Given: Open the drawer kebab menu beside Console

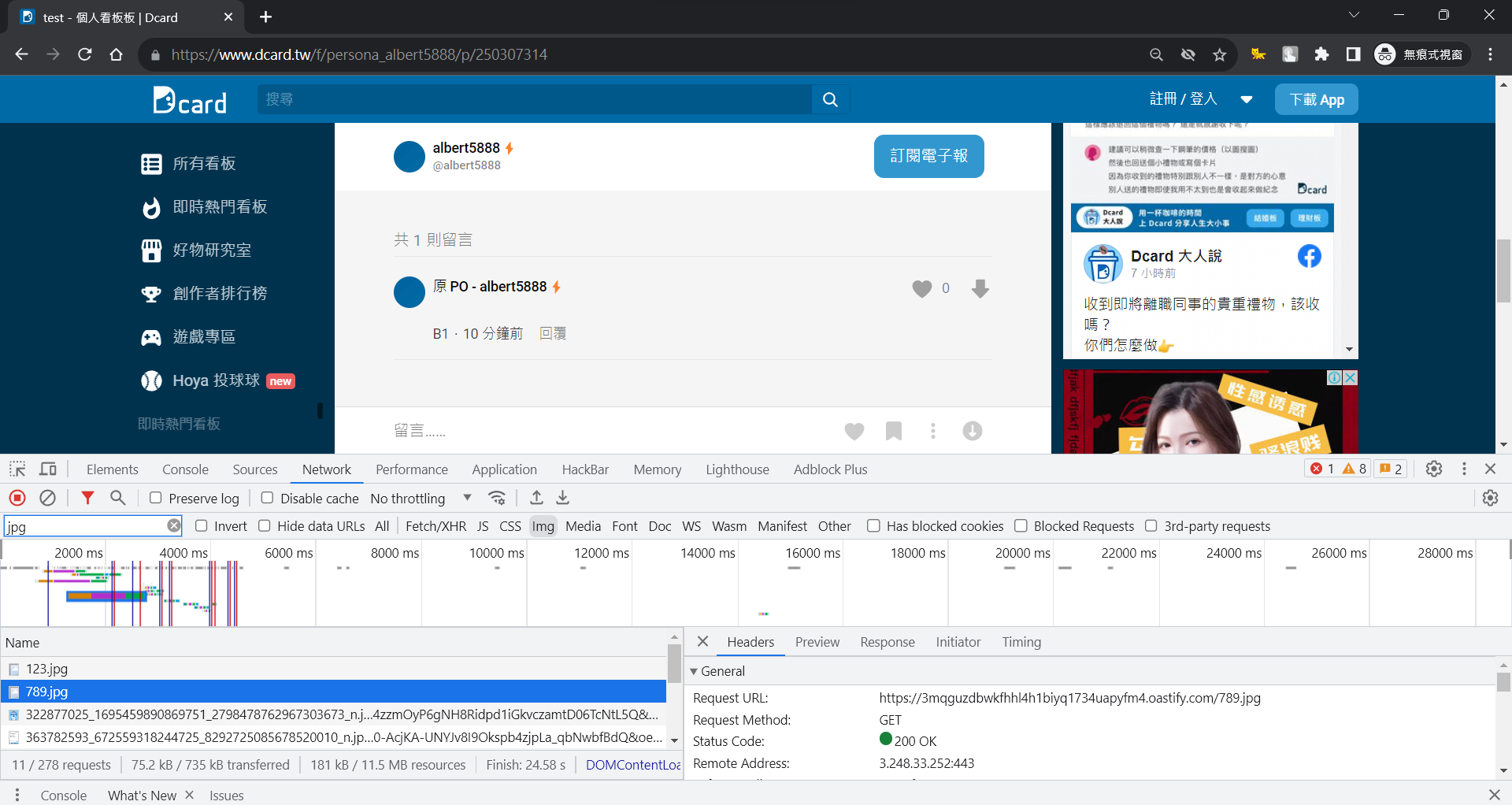Looking at the screenshot, I should point(17,795).
